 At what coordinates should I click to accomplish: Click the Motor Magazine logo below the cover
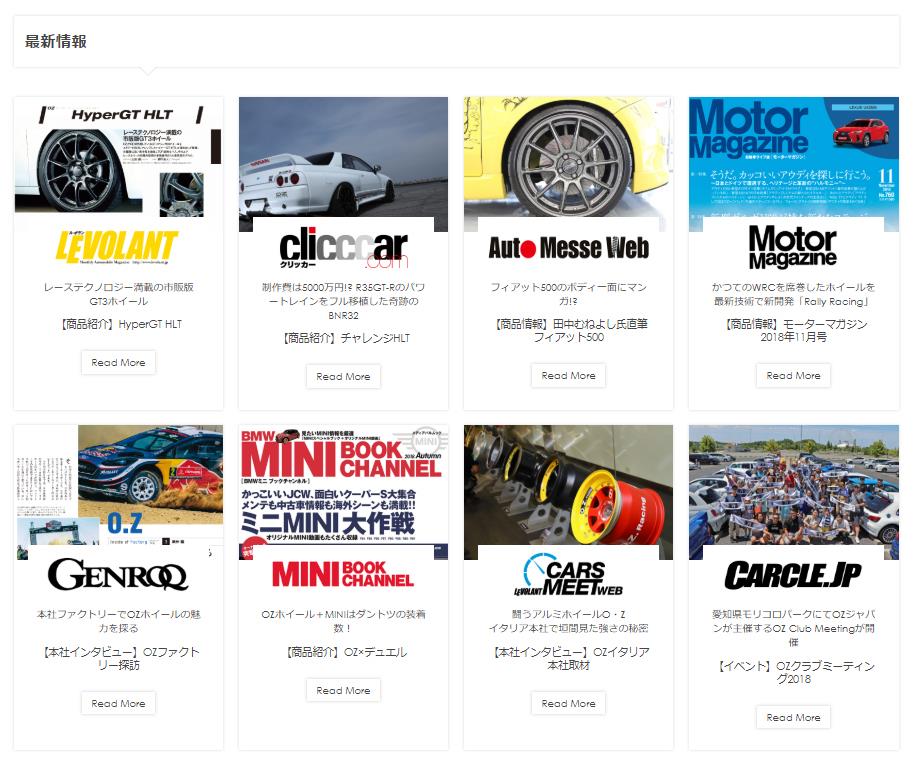pyautogui.click(x=793, y=247)
